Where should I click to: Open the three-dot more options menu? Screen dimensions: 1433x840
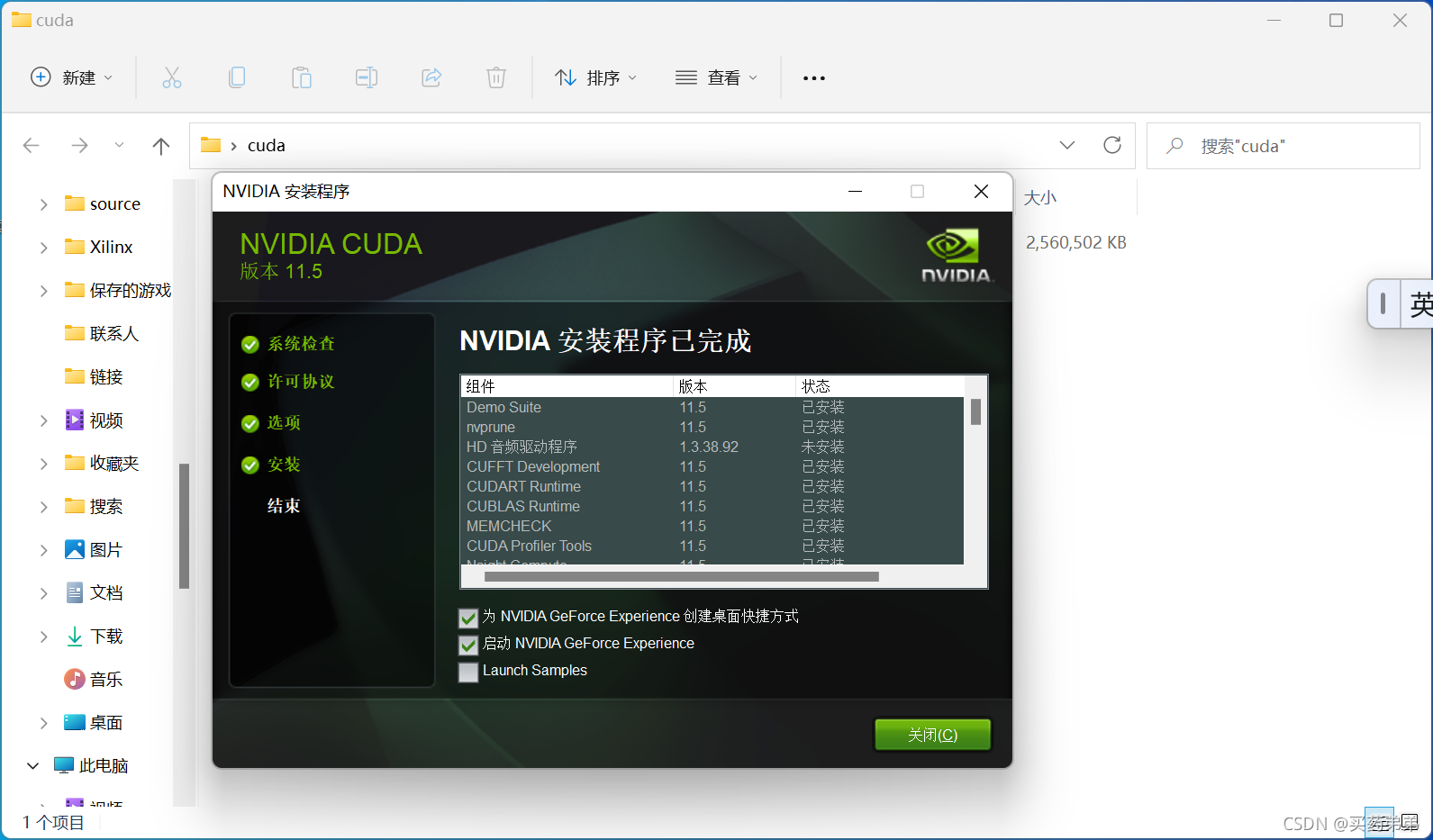pos(814,78)
